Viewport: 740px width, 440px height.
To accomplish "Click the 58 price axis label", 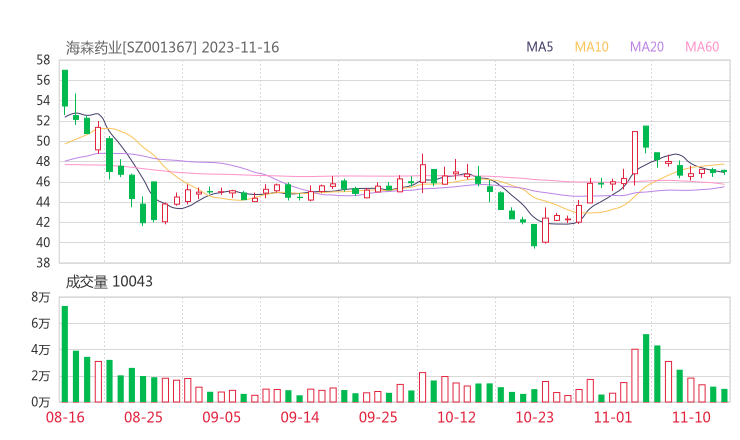I will pos(43,60).
